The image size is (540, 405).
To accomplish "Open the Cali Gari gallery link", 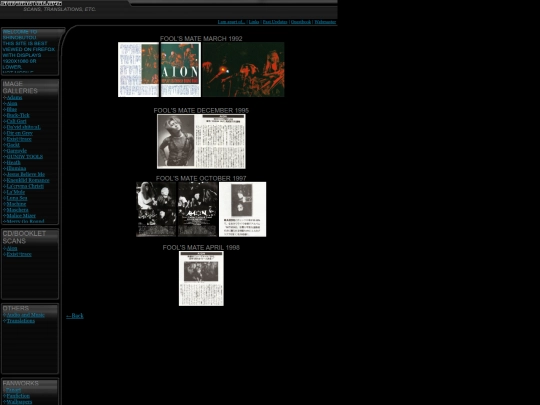I will (17, 121).
